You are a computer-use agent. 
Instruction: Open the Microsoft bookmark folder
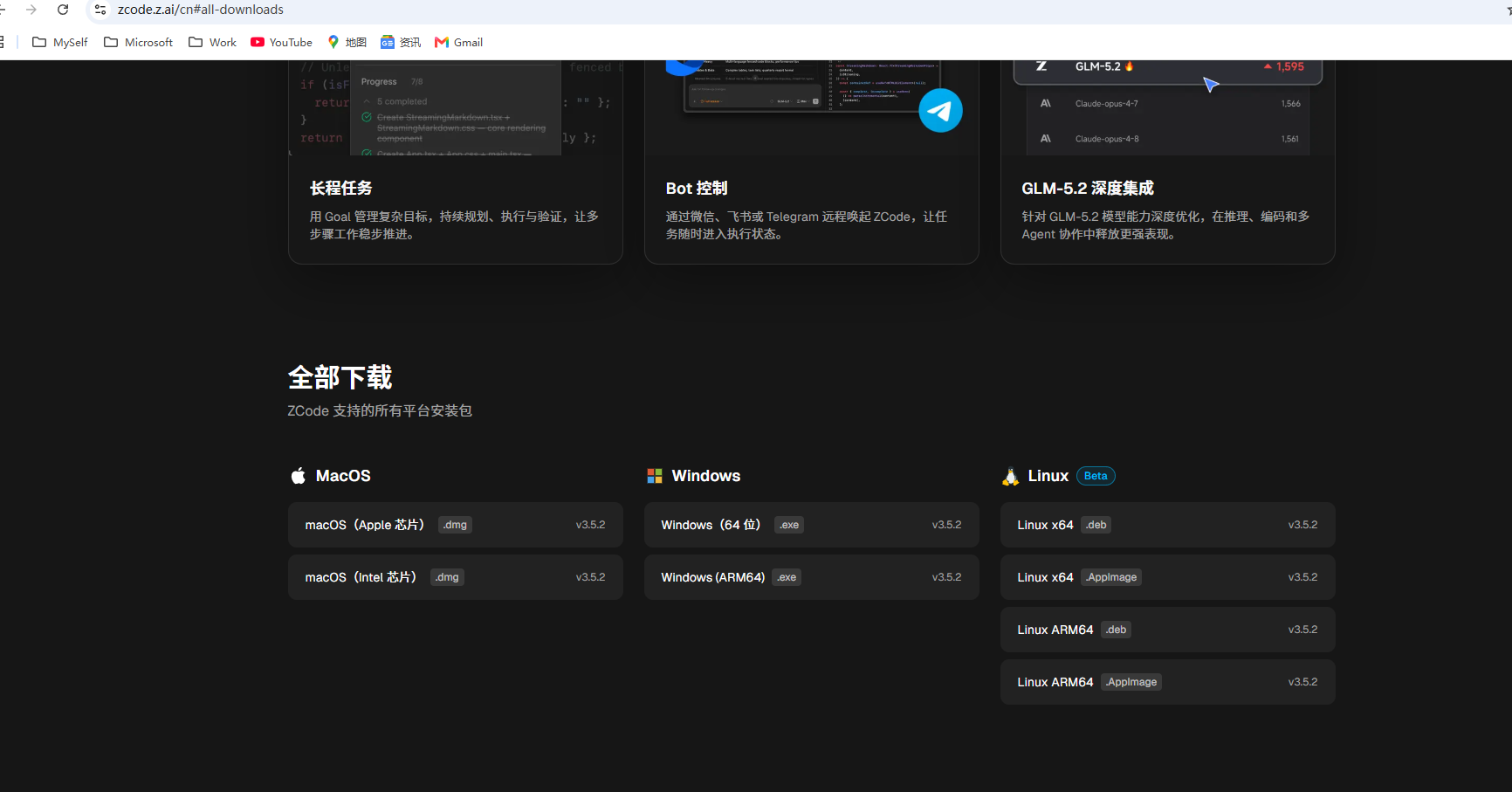coord(139,42)
